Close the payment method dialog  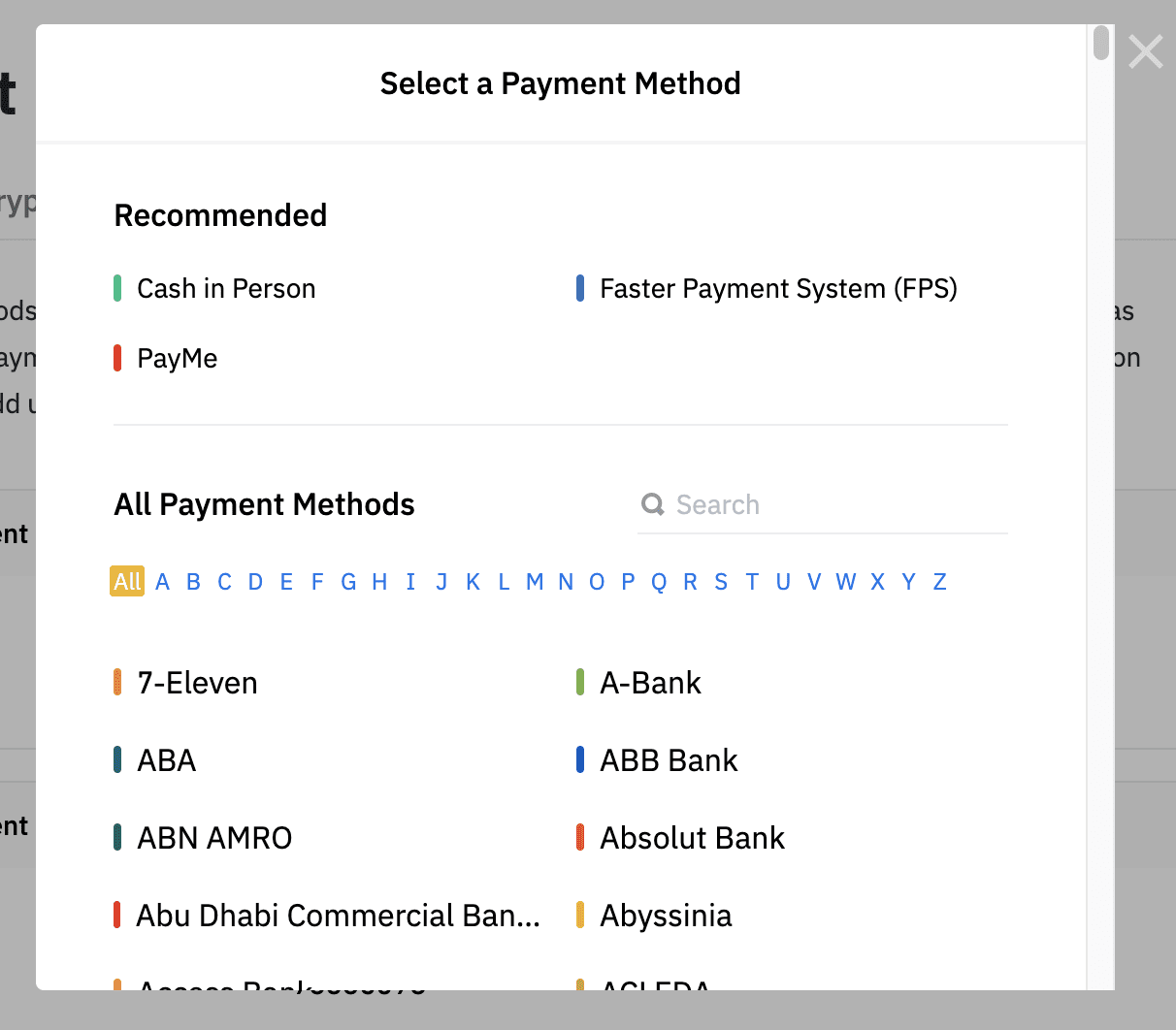coord(1145,52)
